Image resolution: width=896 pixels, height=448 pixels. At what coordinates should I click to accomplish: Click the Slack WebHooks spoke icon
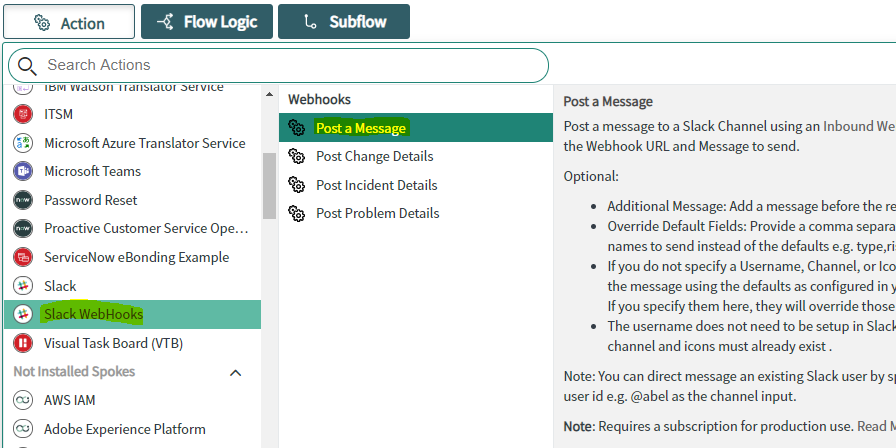coord(23,314)
